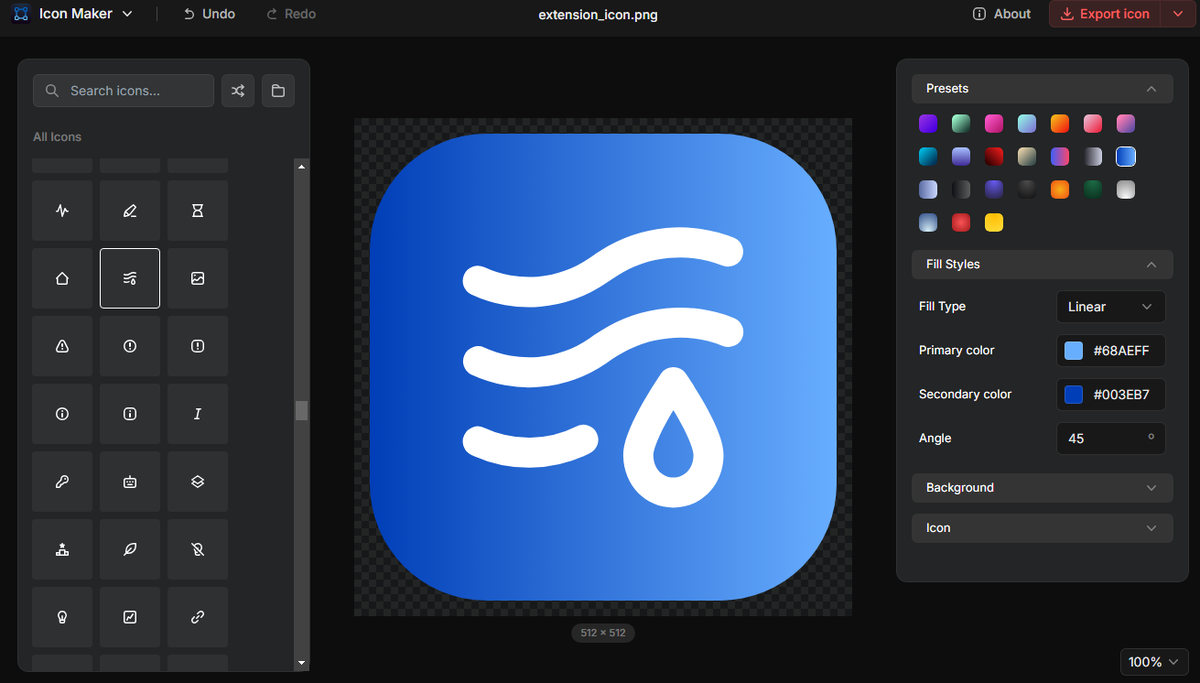Choose the purple preset swatch
Image resolution: width=1200 pixels, height=683 pixels.
[x=928, y=124]
